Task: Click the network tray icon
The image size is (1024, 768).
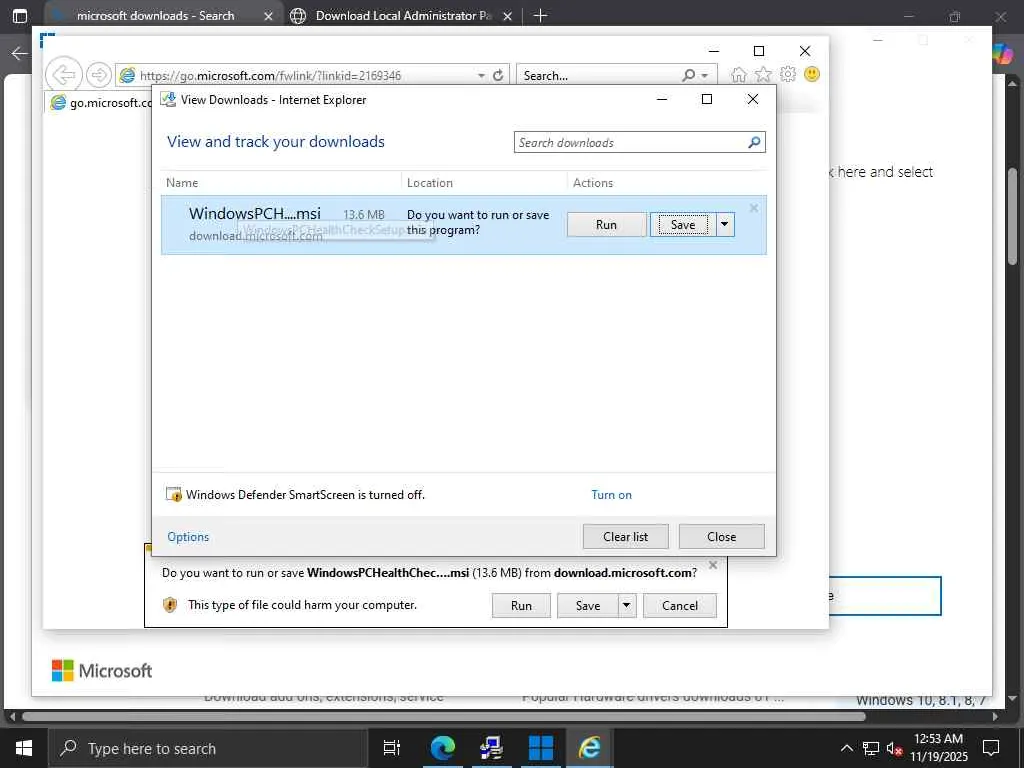Action: (871, 748)
